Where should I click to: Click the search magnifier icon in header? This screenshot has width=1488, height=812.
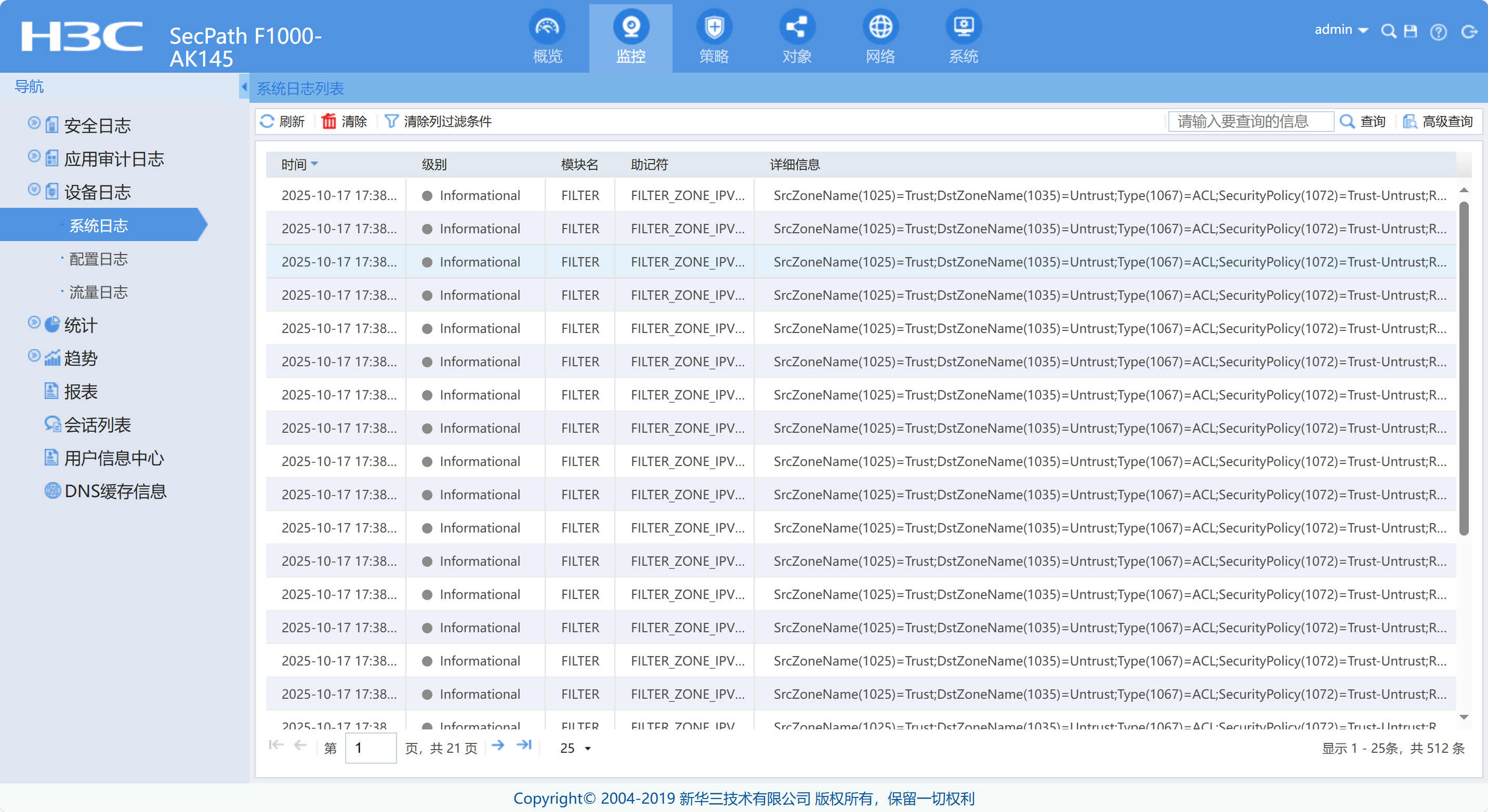(1388, 31)
